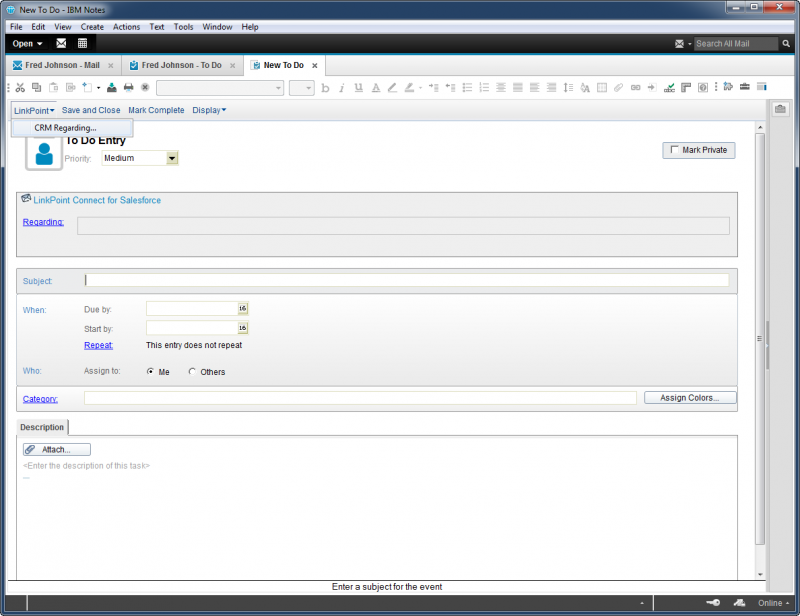Click the save-to-tray download icon in toolbar
The height and width of the screenshot is (616, 800).
click(112, 88)
